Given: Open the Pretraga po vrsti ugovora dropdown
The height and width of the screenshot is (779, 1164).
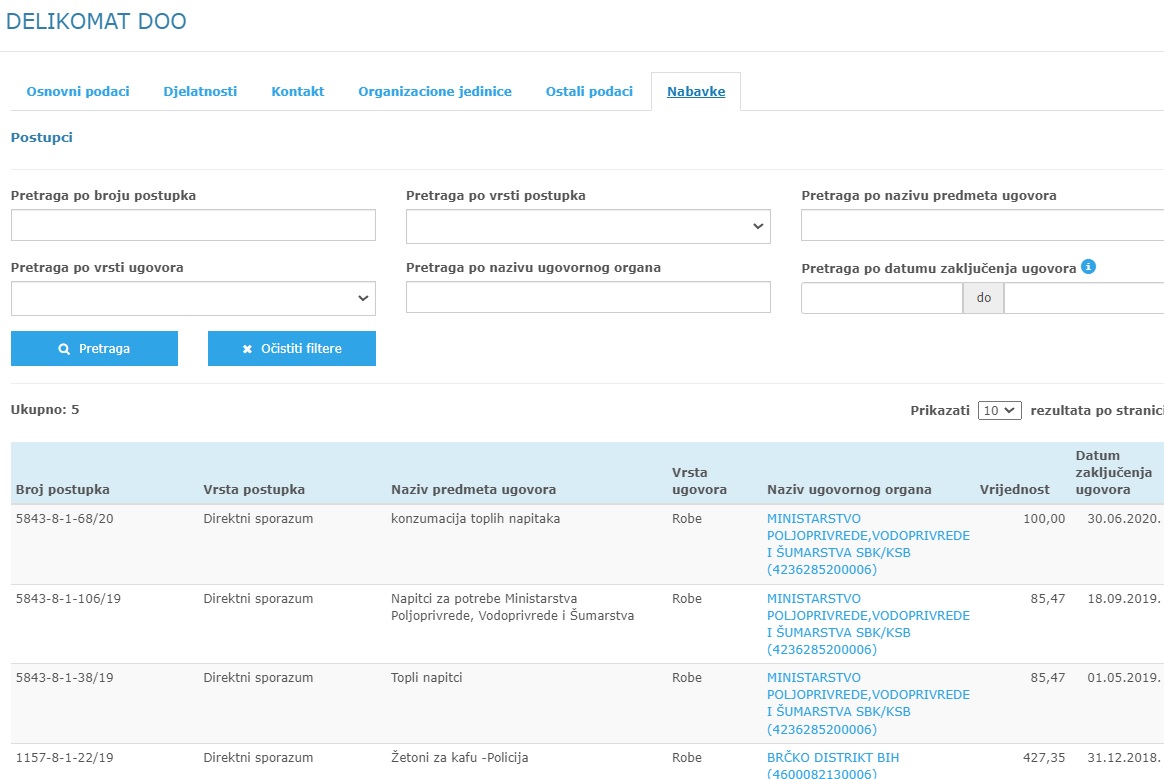Looking at the screenshot, I should tap(193, 299).
